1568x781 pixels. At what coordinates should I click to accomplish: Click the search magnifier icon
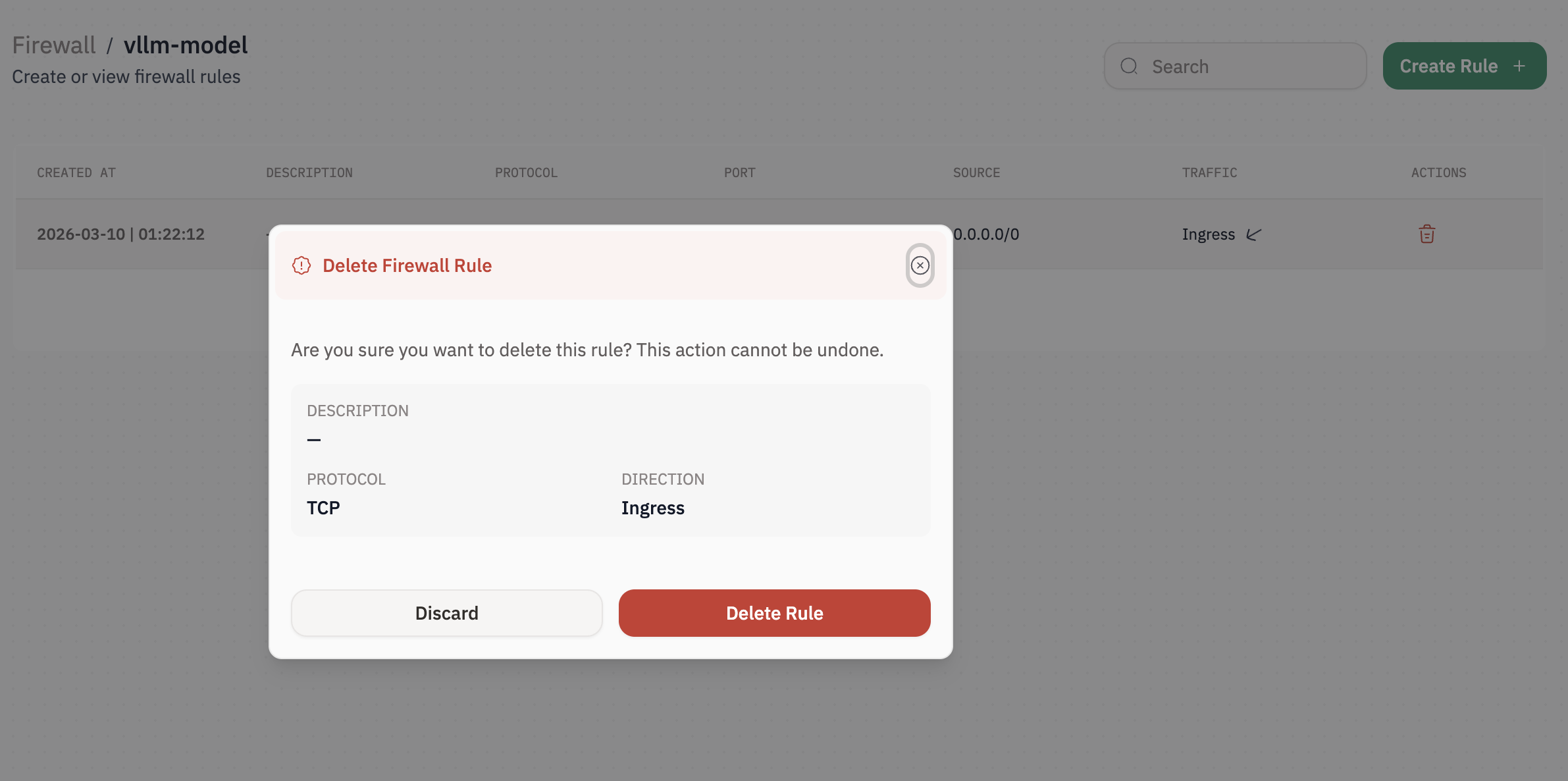pyautogui.click(x=1129, y=67)
